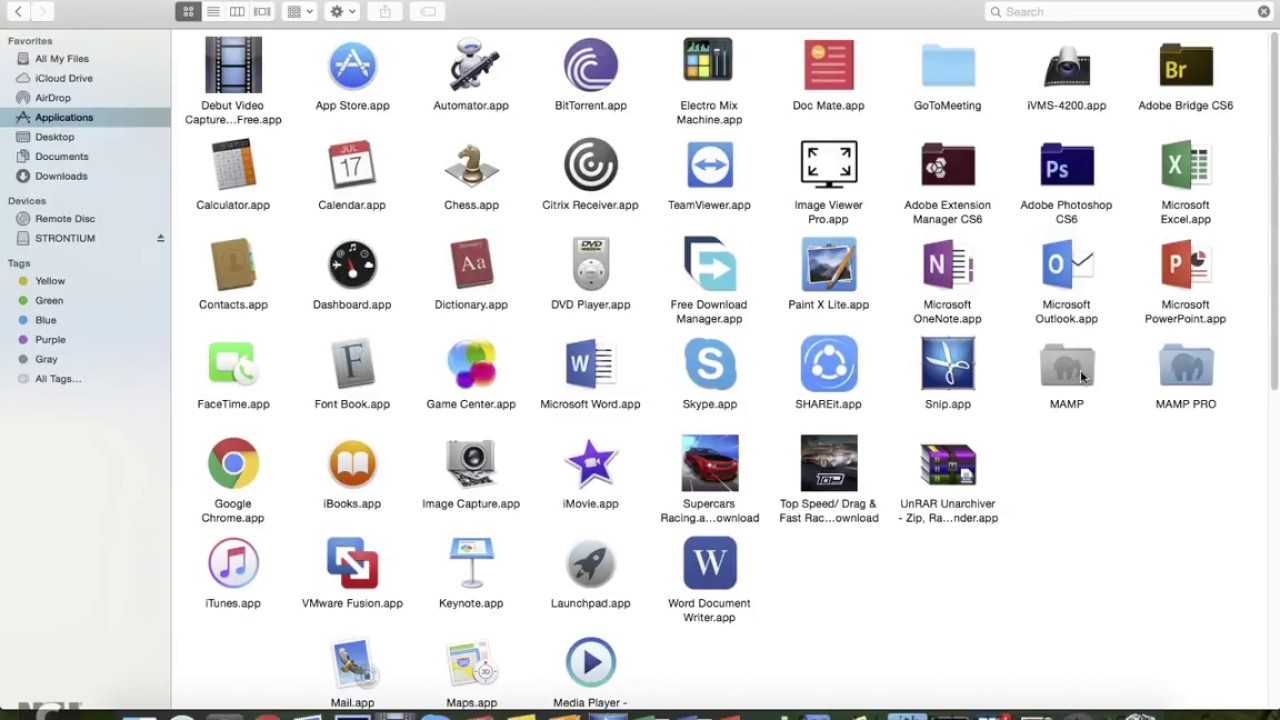This screenshot has height=720, width=1280.
Task: Go forward in Finder history
Action: coord(42,12)
